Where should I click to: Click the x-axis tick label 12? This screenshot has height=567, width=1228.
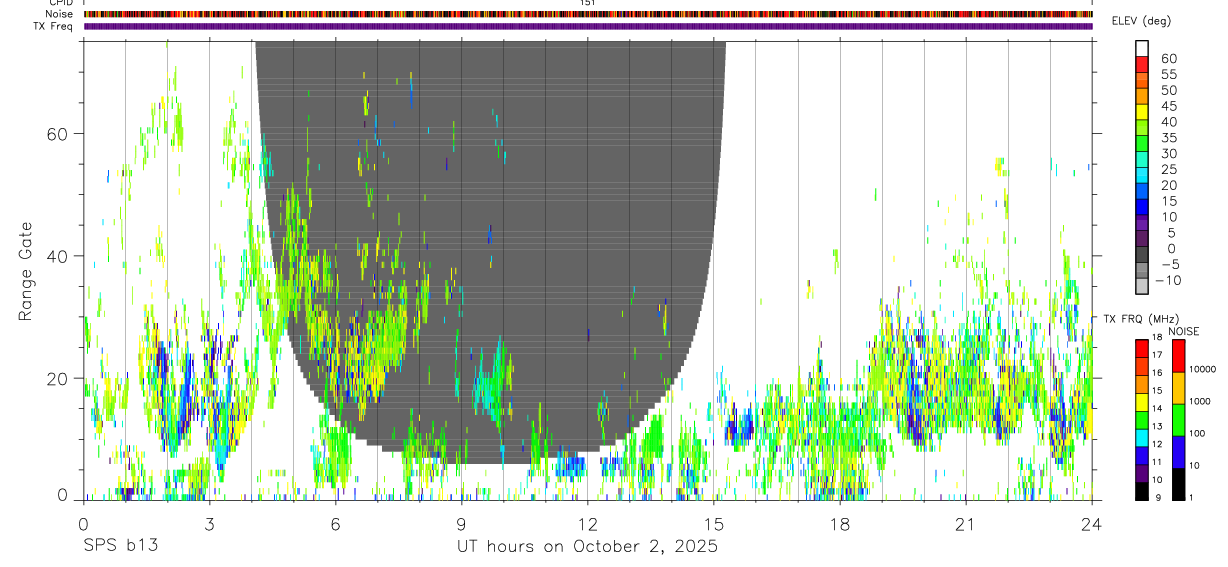point(588,523)
